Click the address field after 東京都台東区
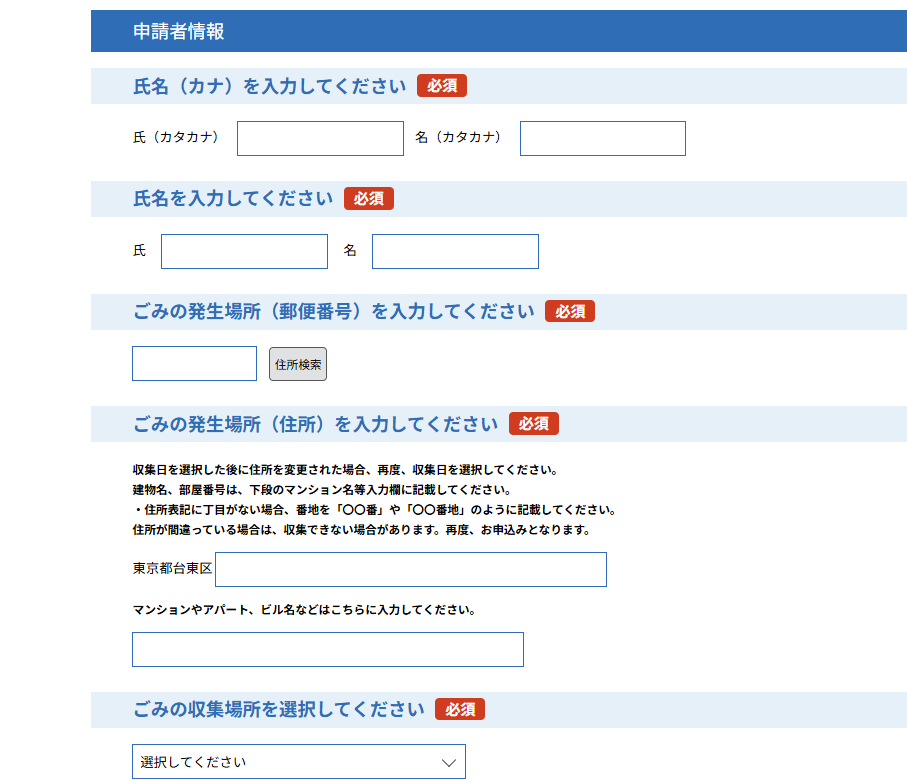The image size is (907, 780). pyautogui.click(x=410, y=569)
